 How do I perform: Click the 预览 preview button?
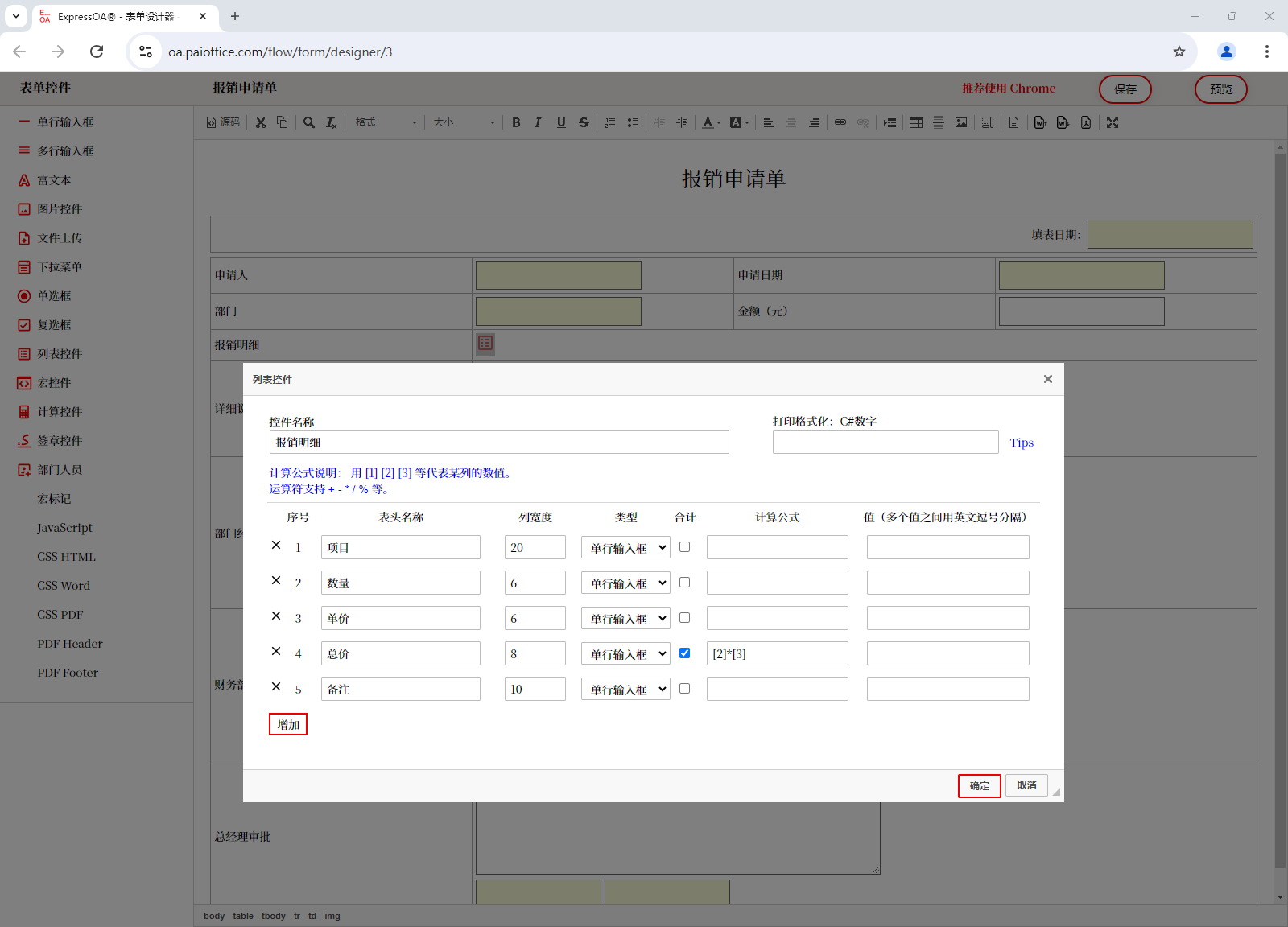click(x=1220, y=89)
